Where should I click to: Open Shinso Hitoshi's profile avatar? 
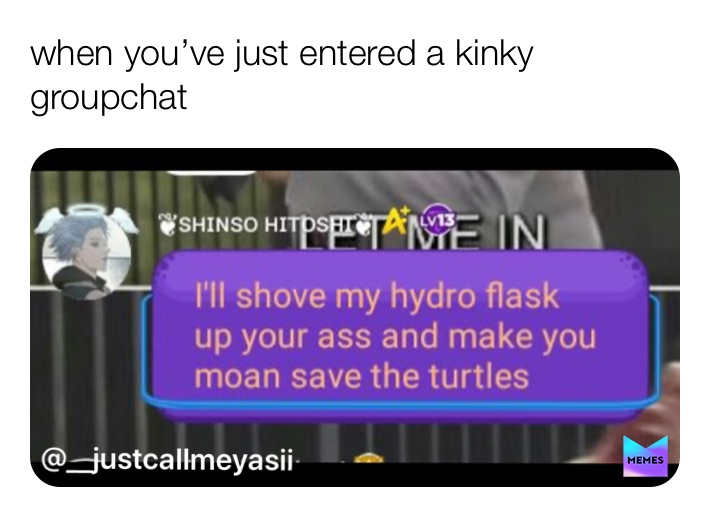[x=86, y=257]
